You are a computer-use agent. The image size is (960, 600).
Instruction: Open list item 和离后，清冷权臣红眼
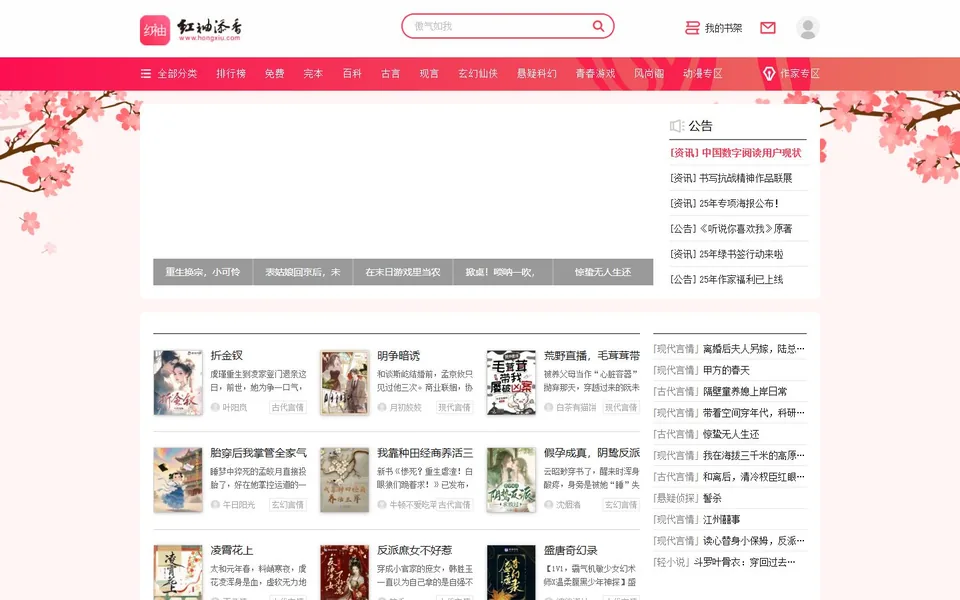[754, 477]
